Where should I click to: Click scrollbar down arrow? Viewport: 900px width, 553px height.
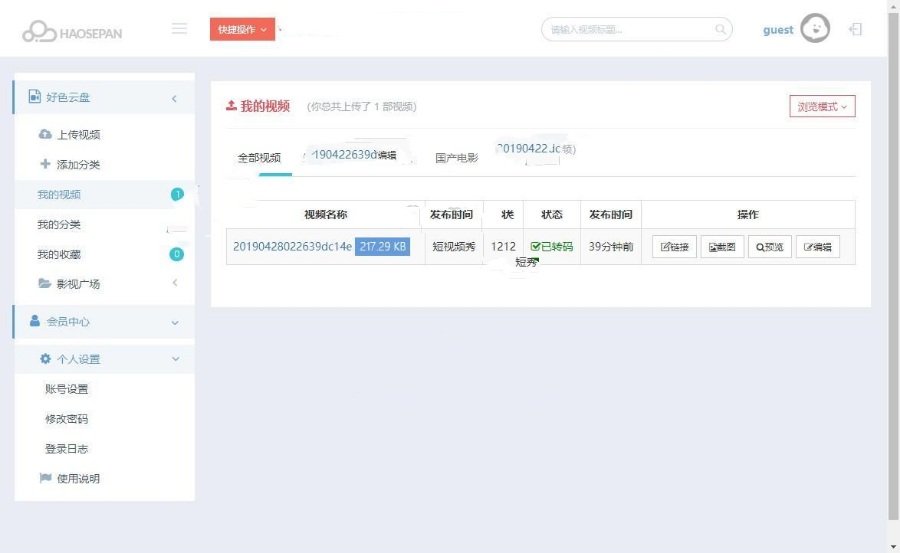893,546
